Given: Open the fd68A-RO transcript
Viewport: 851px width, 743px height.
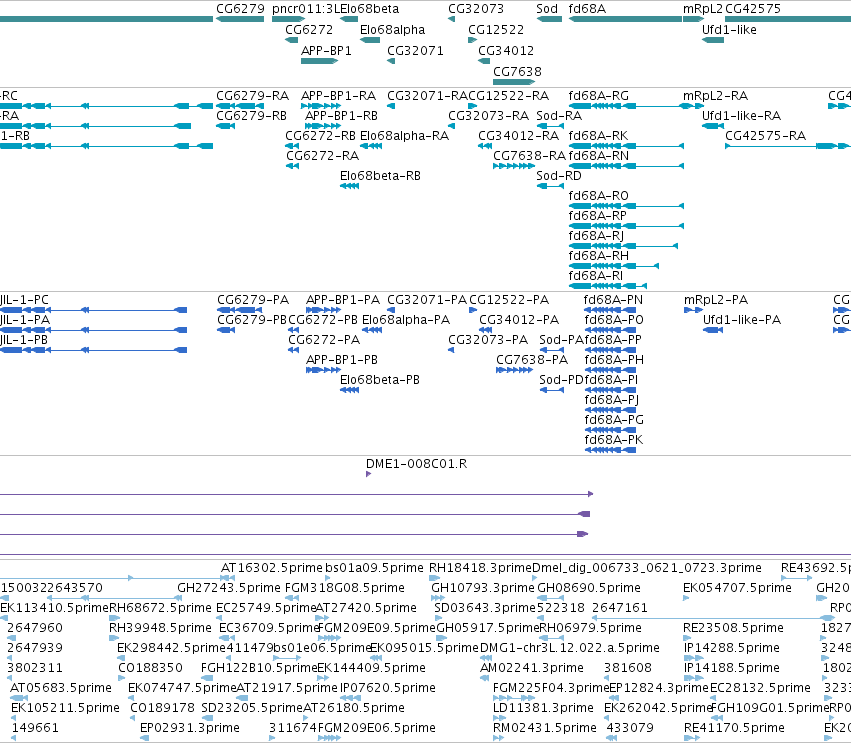Looking at the screenshot, I should tap(626, 206).
